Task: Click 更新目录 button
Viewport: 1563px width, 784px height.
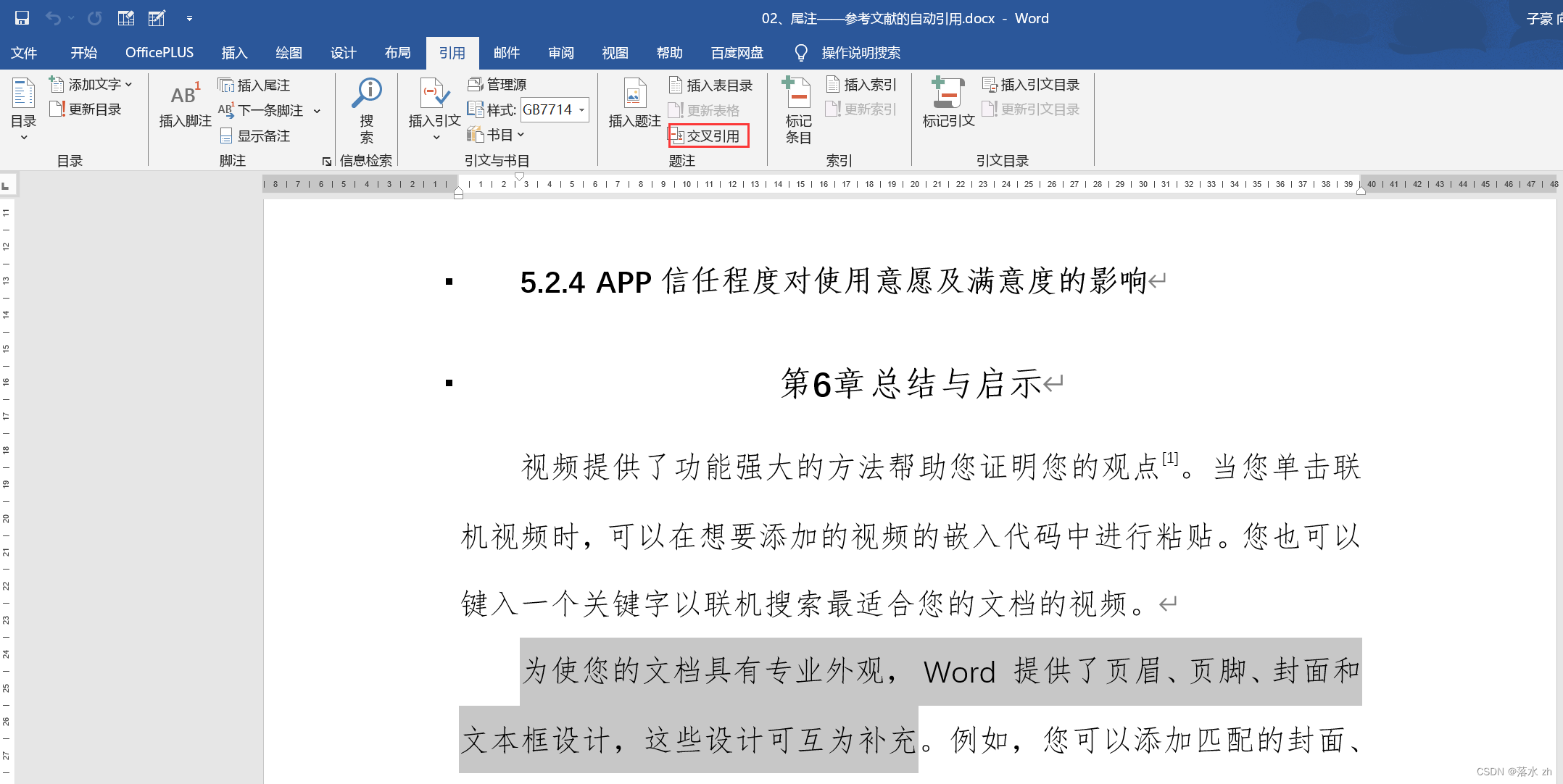Action: 86,109
